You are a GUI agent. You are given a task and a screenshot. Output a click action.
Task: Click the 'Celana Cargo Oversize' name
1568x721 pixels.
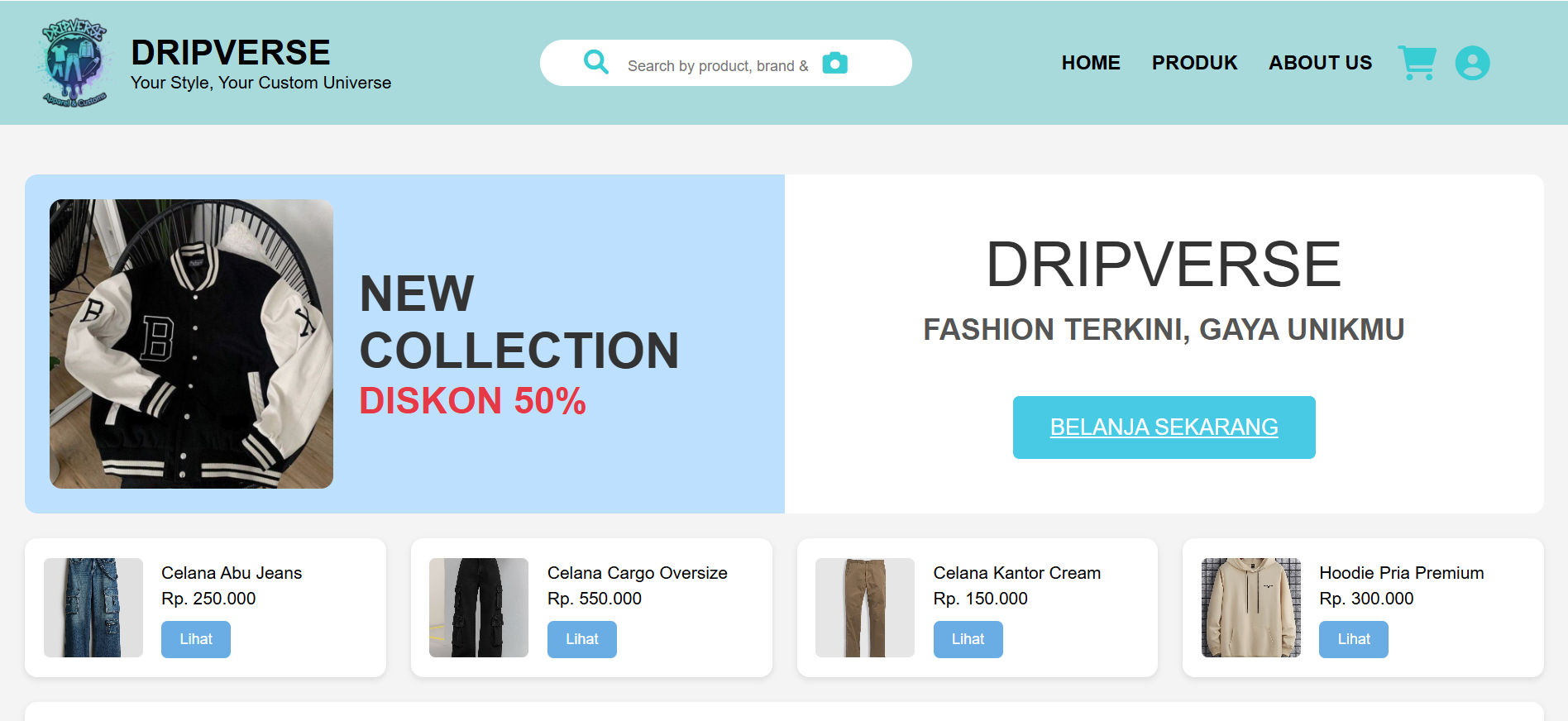[638, 573]
